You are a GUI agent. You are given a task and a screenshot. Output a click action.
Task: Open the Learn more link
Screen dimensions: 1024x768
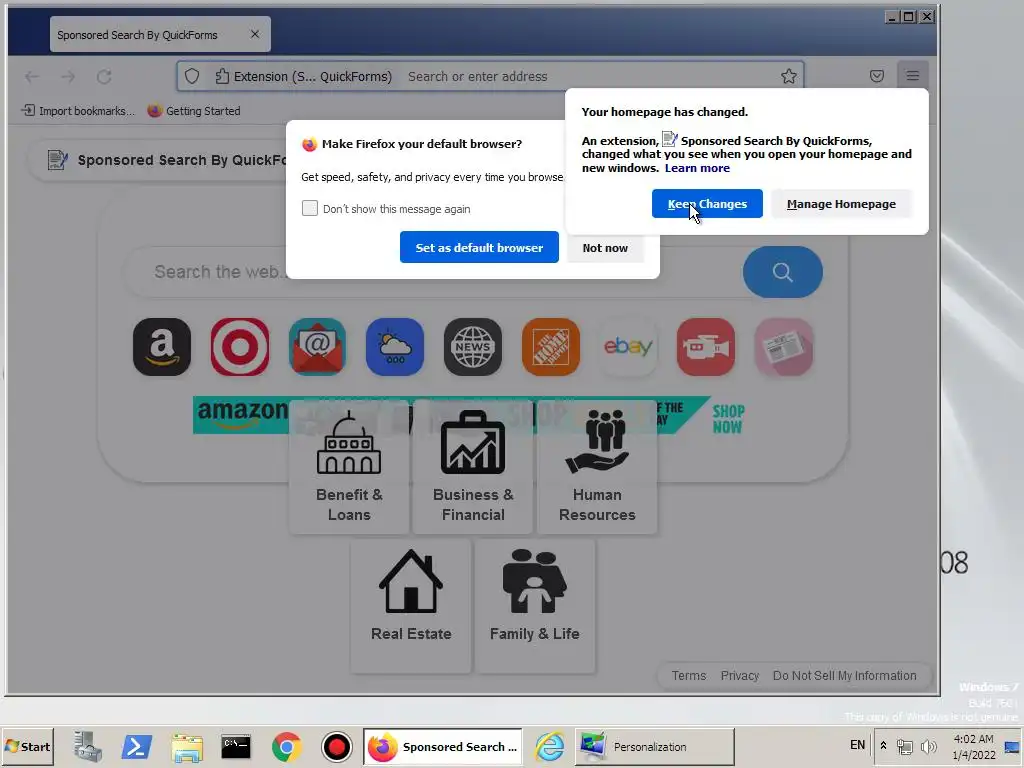coord(697,168)
